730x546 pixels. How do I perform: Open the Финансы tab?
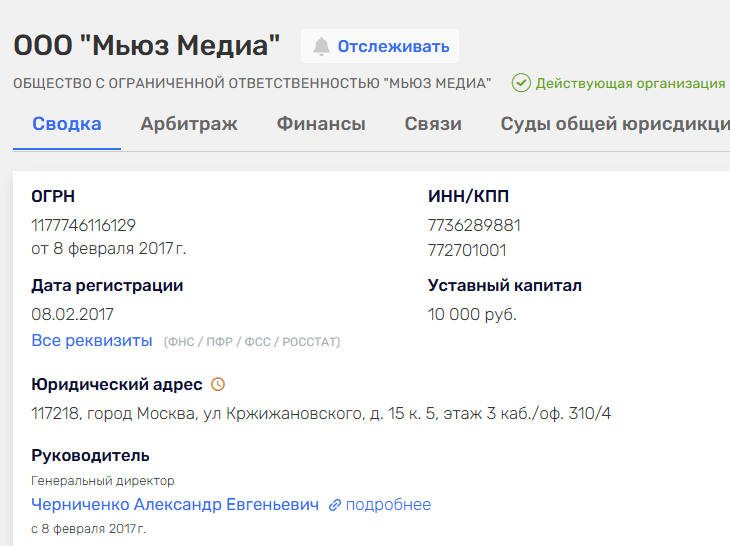coord(321,124)
